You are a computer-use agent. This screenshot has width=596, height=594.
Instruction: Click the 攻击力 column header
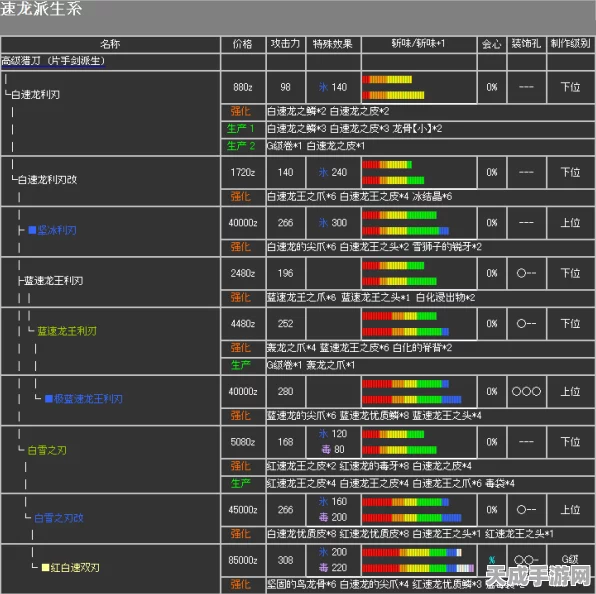285,44
